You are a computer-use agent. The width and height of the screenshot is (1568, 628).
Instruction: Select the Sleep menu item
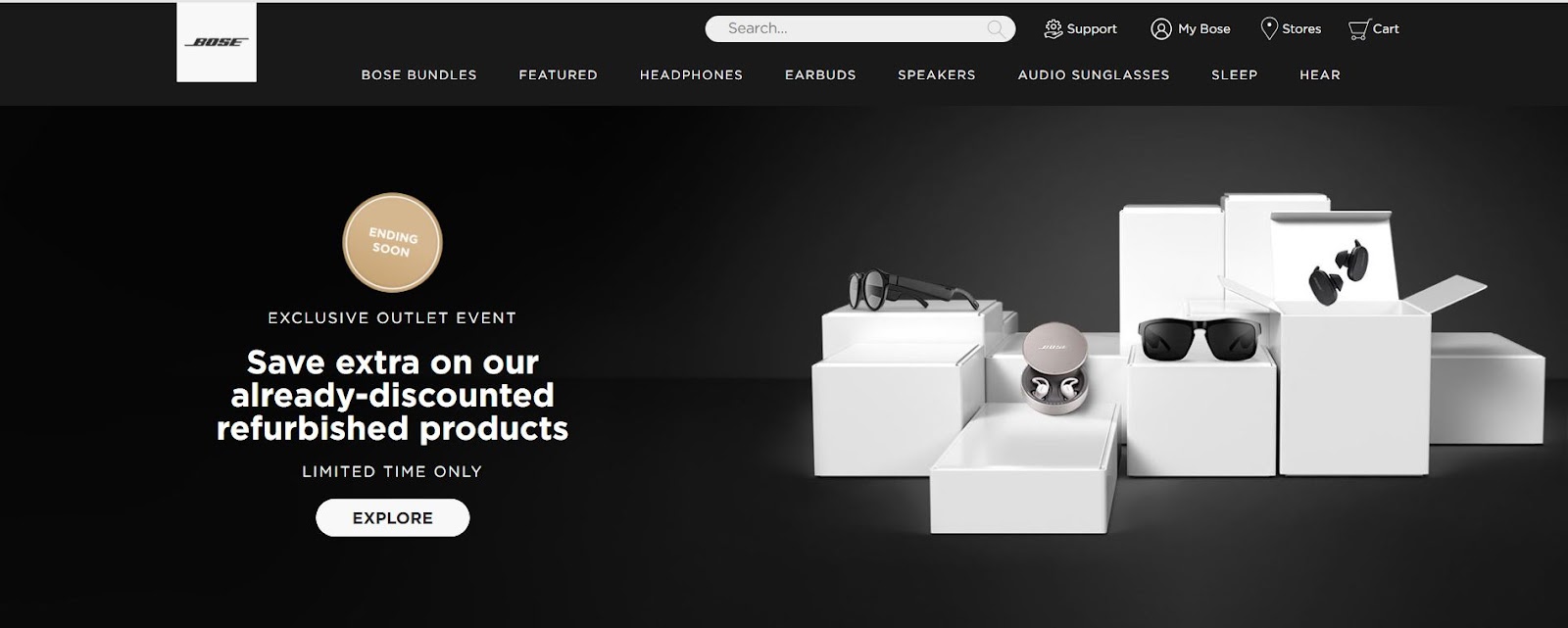[x=1234, y=74]
